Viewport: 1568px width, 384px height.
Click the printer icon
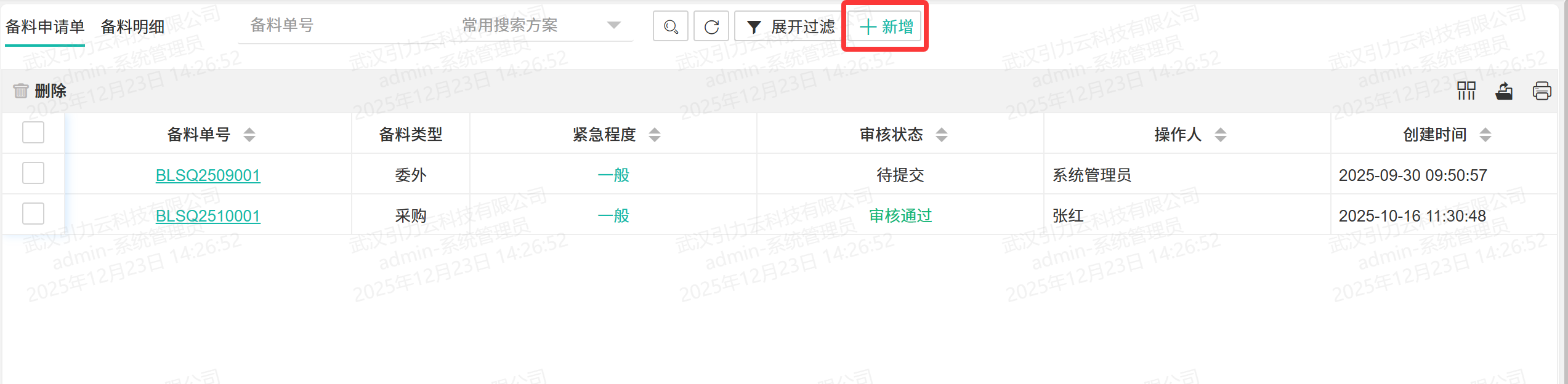point(1542,91)
